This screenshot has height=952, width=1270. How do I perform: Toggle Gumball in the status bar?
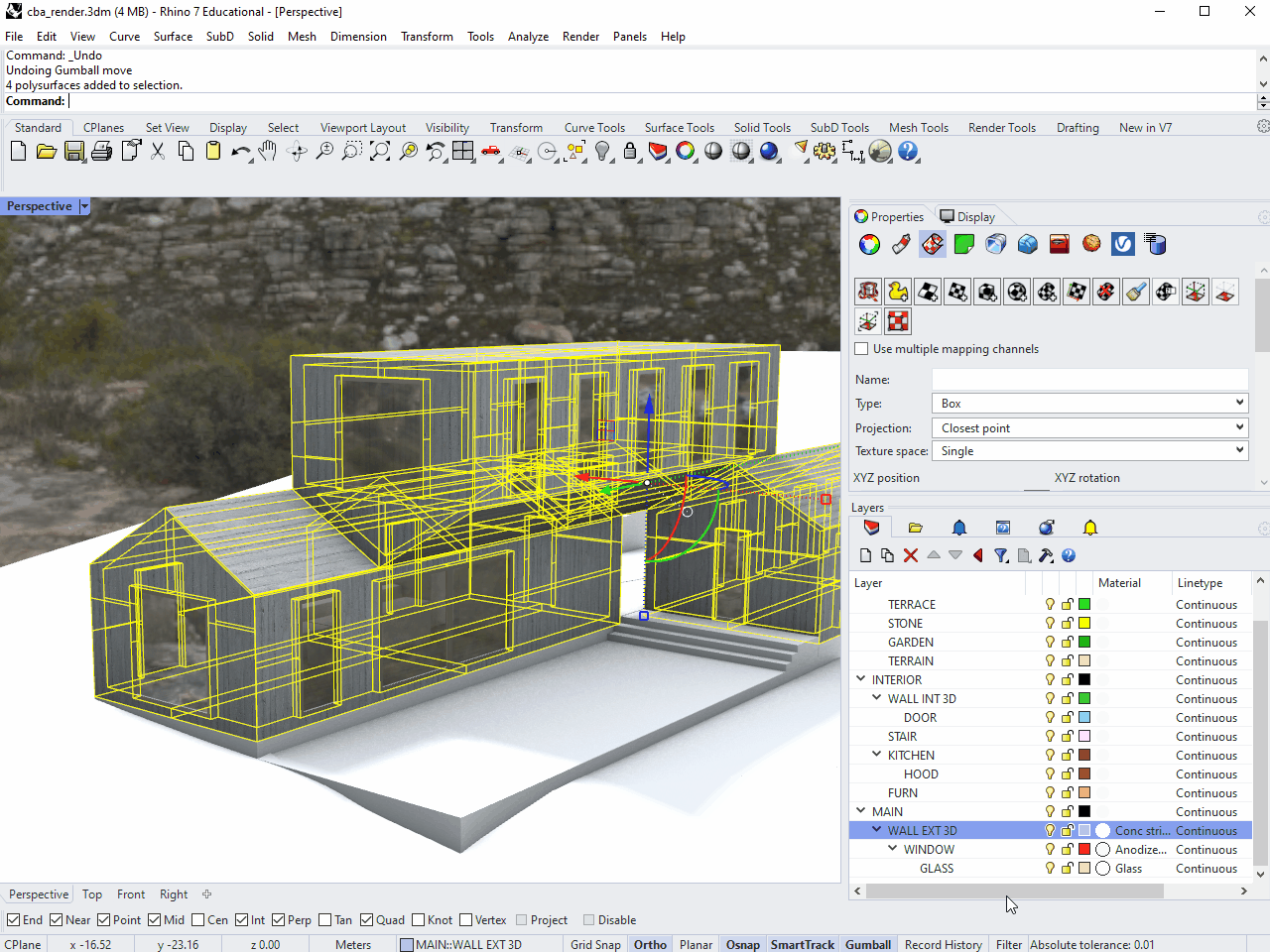[x=867, y=944]
